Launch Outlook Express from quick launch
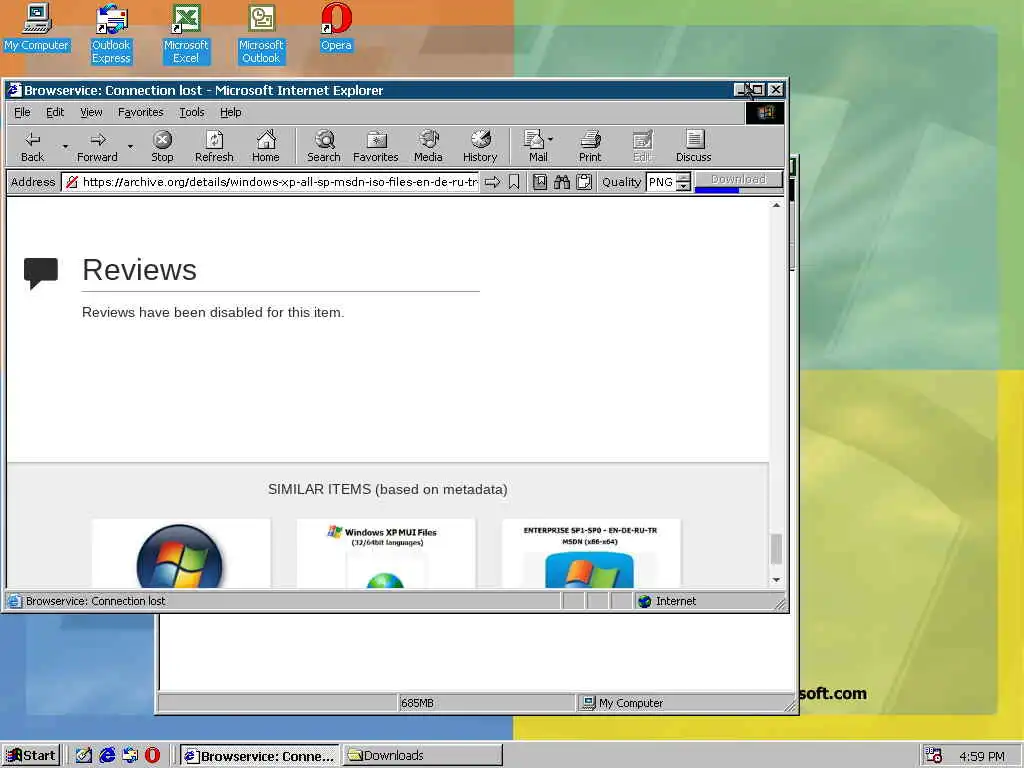Image resolution: width=1024 pixels, height=768 pixels. [130, 756]
